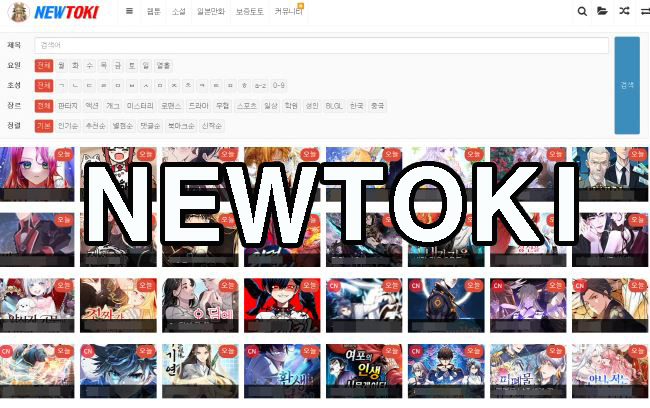Image resolution: width=650 pixels, height=408 pixels.
Task: Filter genre by 중국
Action: point(377,106)
